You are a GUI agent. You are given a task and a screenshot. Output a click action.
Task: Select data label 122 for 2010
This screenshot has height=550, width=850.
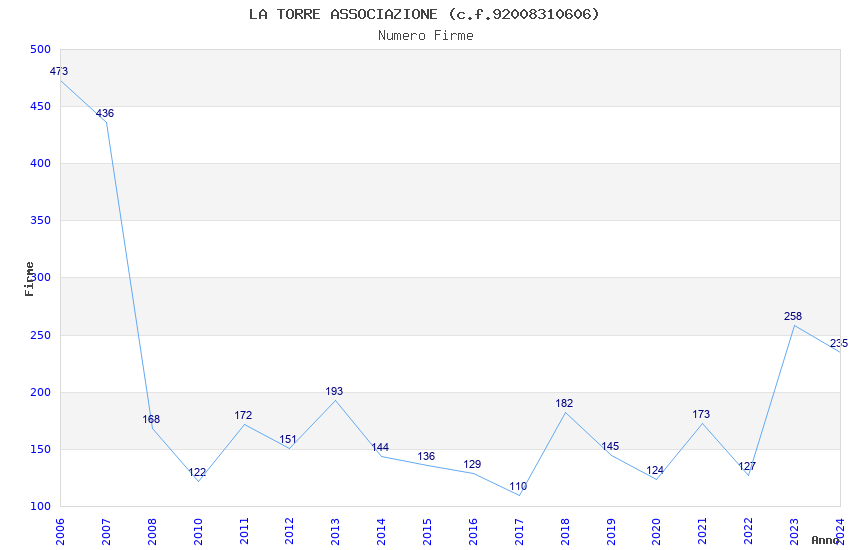click(x=197, y=472)
